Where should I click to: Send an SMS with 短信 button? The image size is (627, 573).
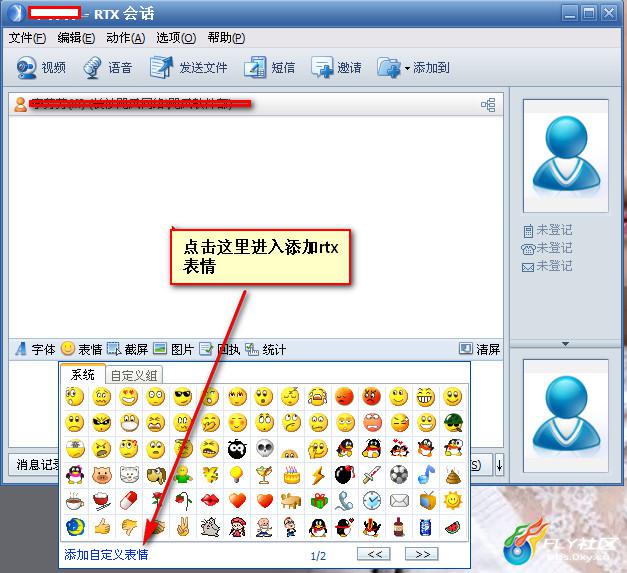tap(270, 68)
